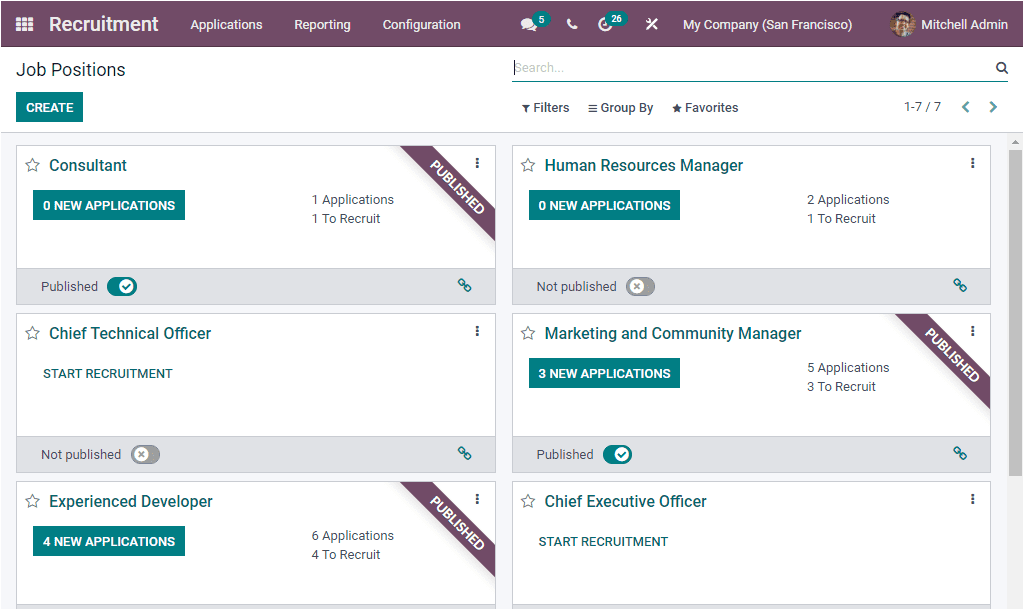1024x610 pixels.
Task: Unpublish the Consultant job position
Action: click(x=122, y=285)
